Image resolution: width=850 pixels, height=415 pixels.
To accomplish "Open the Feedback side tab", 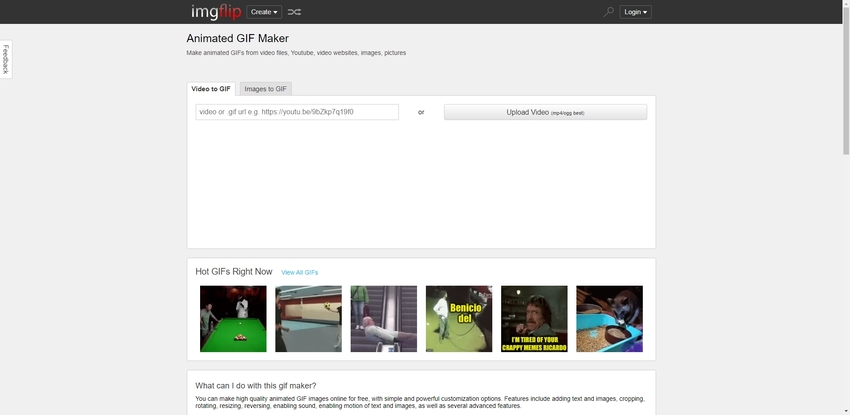I will 5,59.
